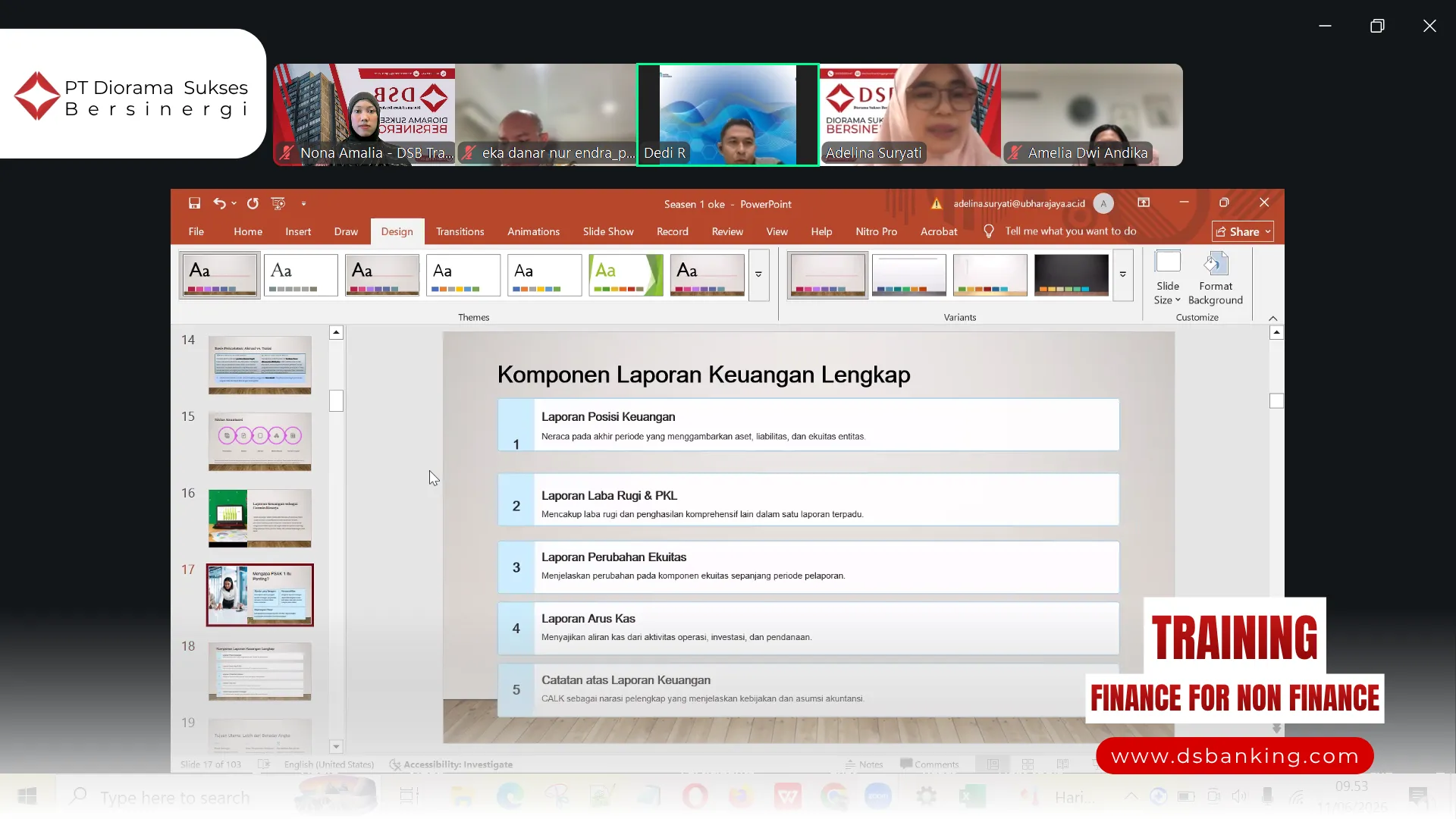Switch to Slide Sorter view

pos(1028,764)
